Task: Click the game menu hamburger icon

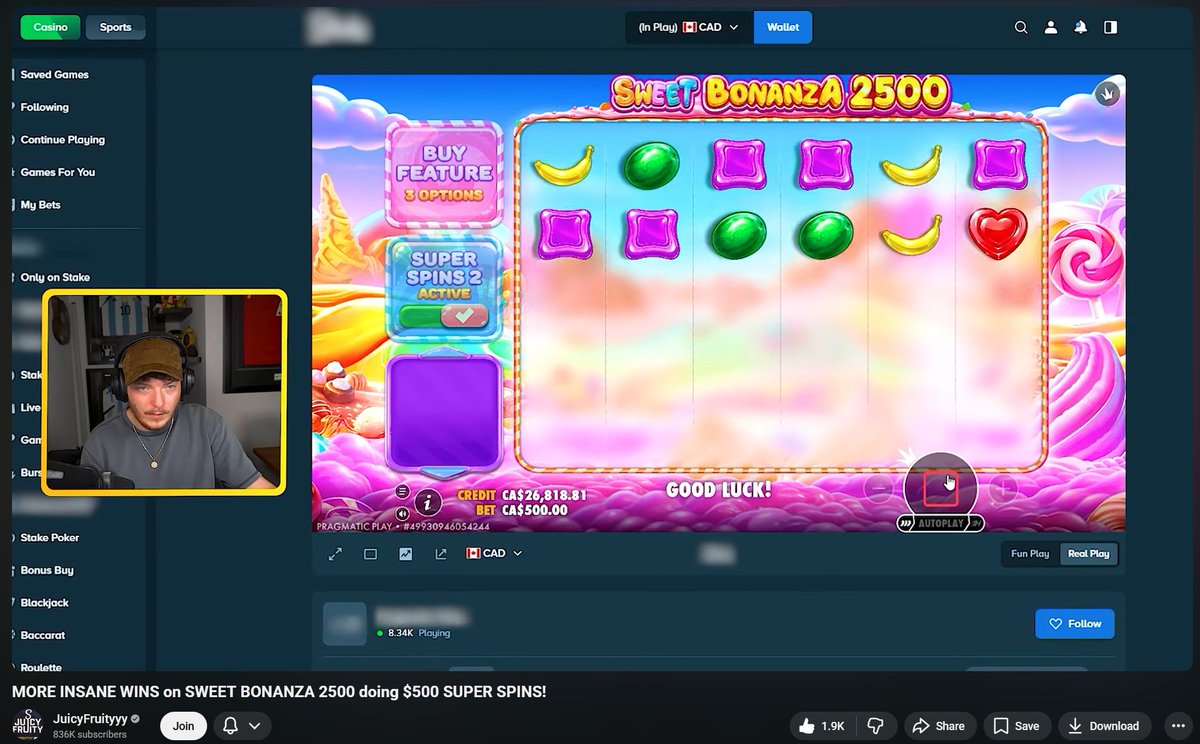Action: (402, 491)
